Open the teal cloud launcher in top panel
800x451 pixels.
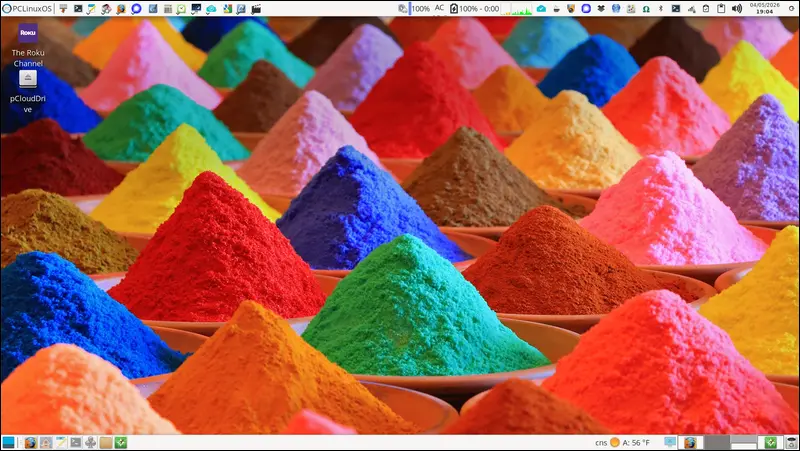[x=211, y=9]
